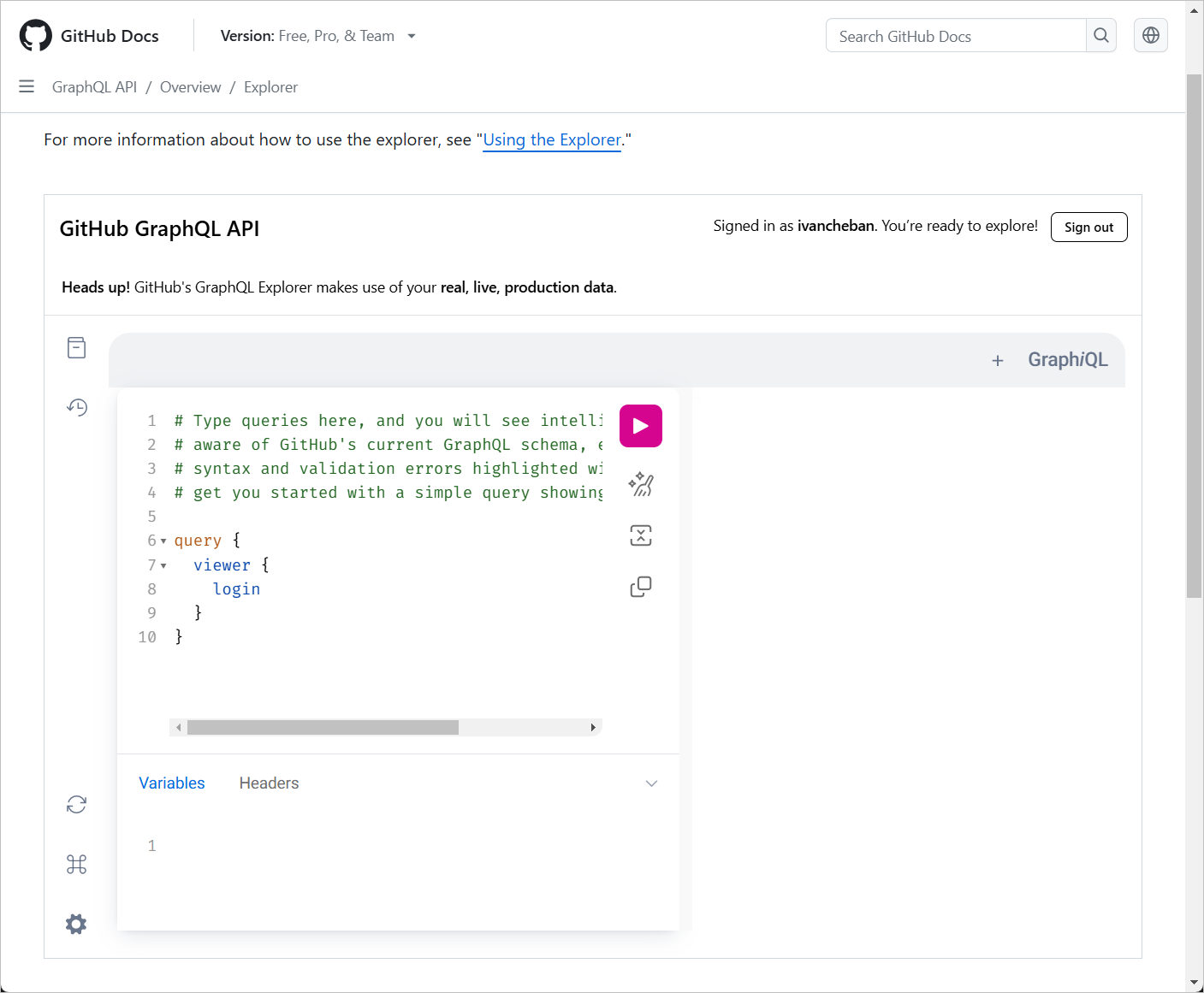The image size is (1204, 993).
Task: Show the query history panel
Action: (x=77, y=407)
